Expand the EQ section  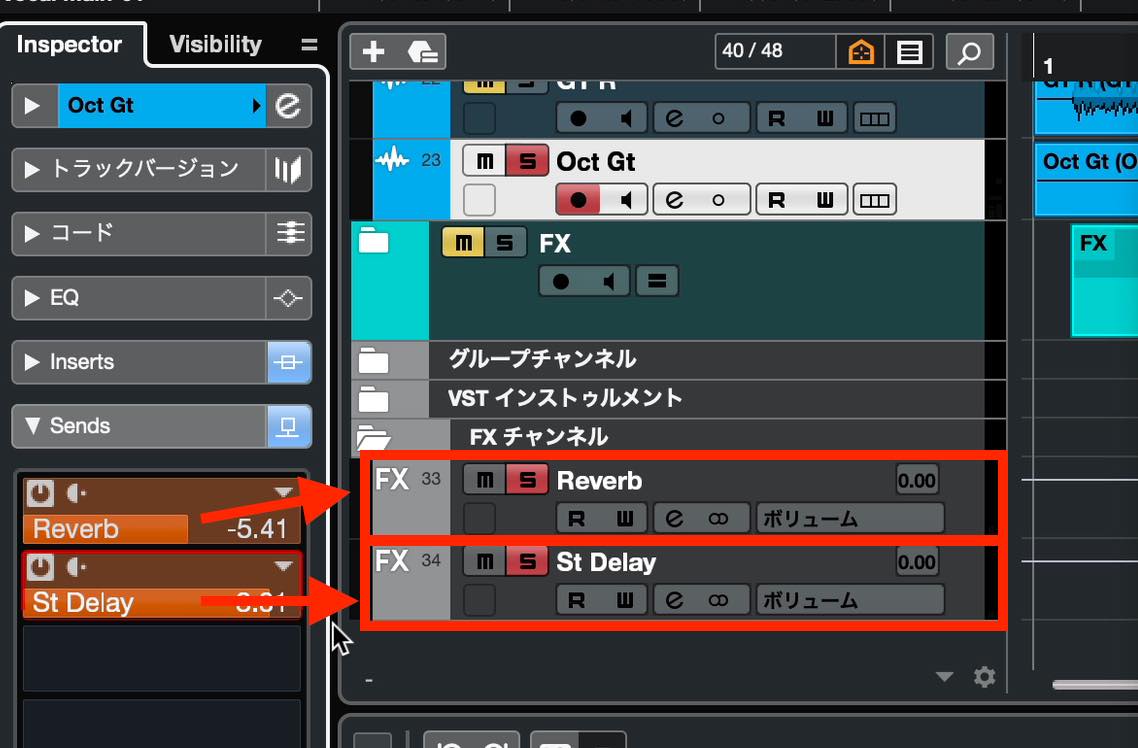[32, 297]
